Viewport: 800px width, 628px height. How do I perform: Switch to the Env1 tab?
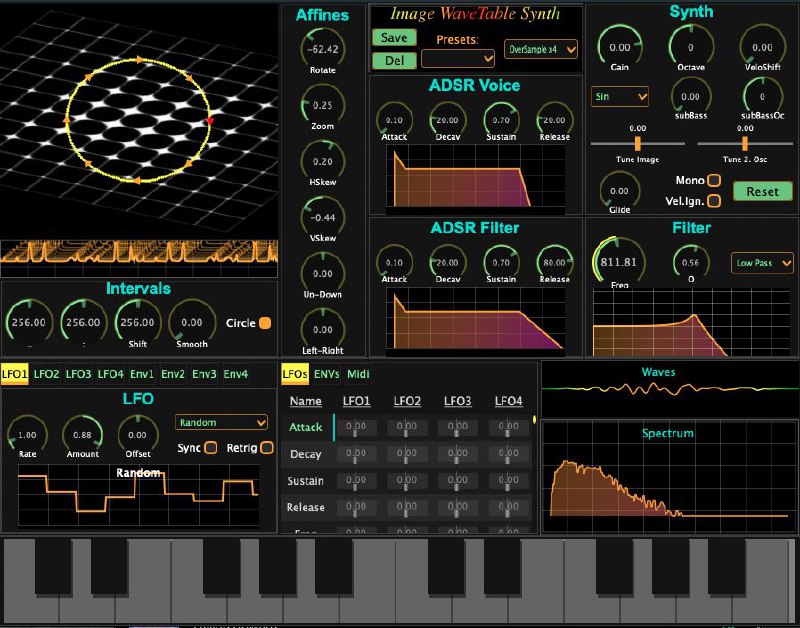tap(142, 374)
